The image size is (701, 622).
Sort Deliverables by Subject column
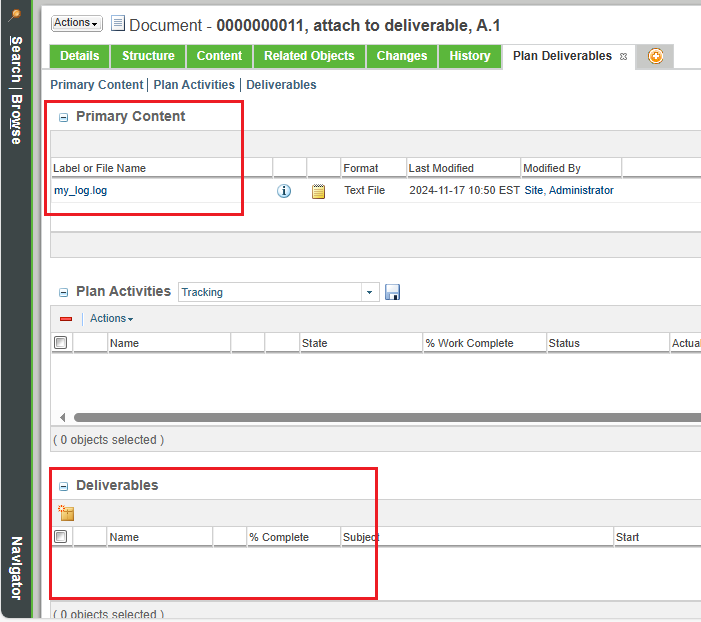point(477,537)
